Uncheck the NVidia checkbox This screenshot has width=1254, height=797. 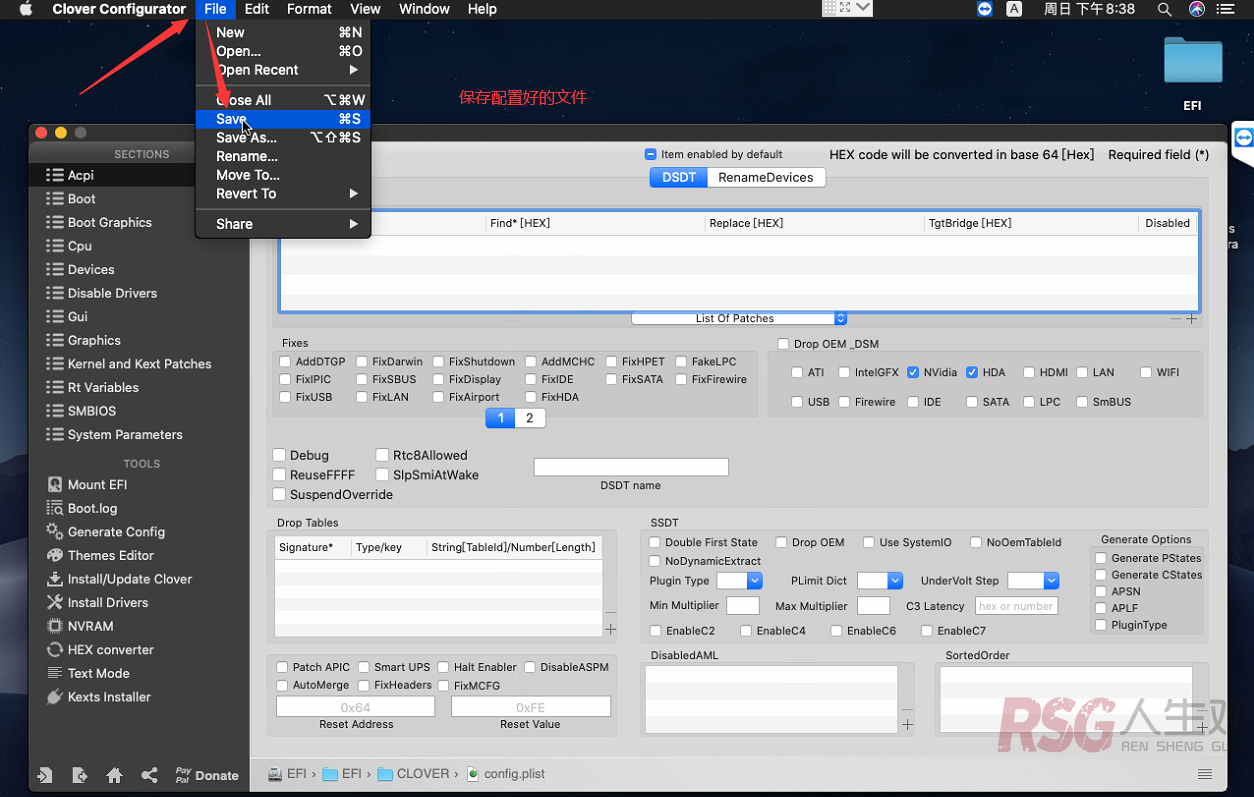[913, 372]
